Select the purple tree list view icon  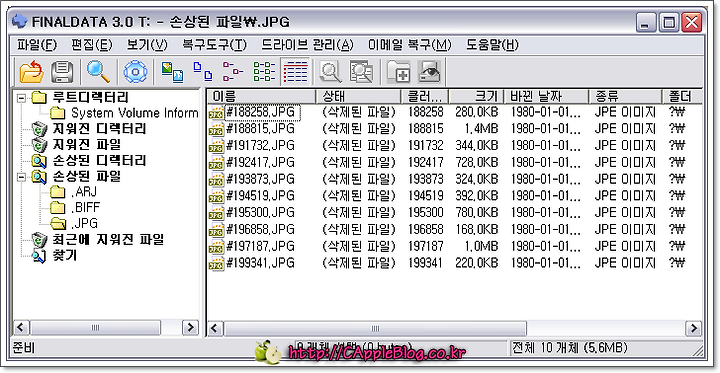point(233,72)
